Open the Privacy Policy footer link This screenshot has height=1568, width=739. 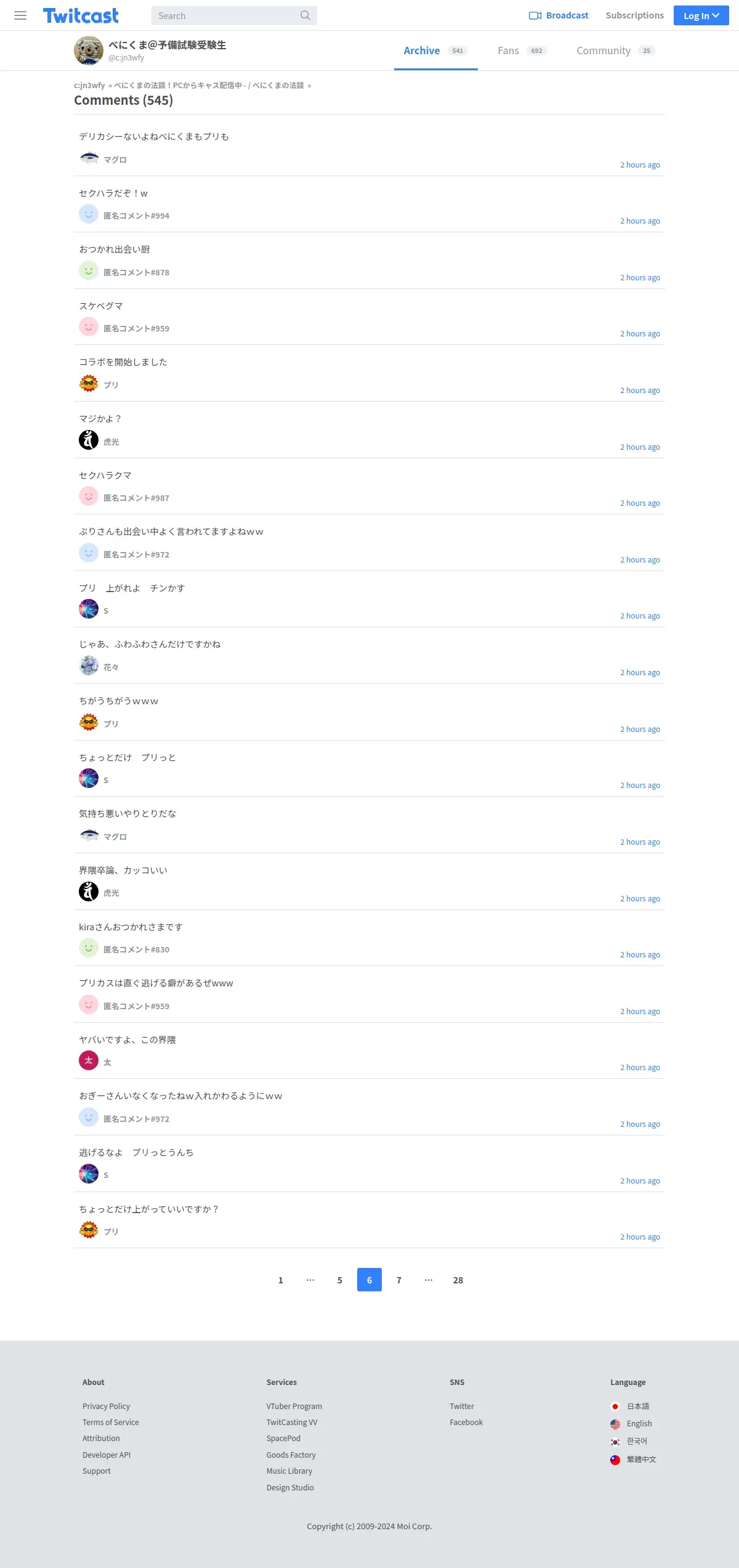[x=106, y=1406]
